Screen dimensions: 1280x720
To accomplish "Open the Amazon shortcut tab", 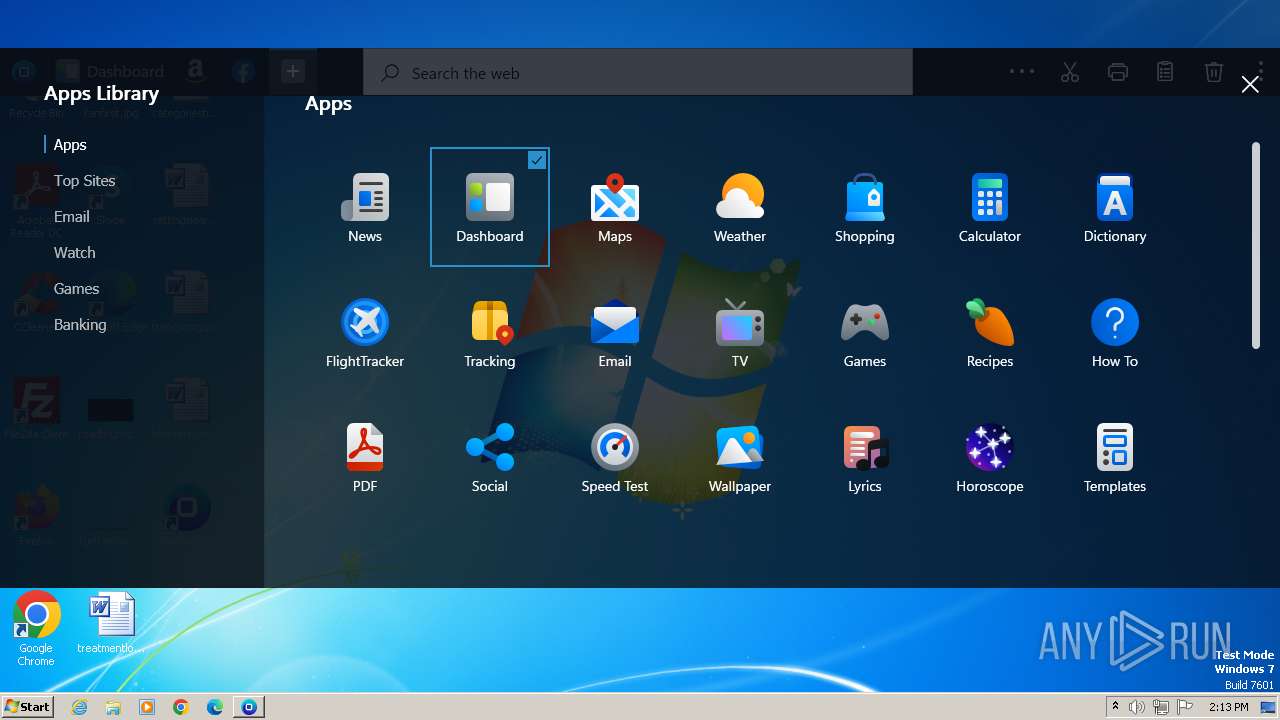I will (195, 71).
